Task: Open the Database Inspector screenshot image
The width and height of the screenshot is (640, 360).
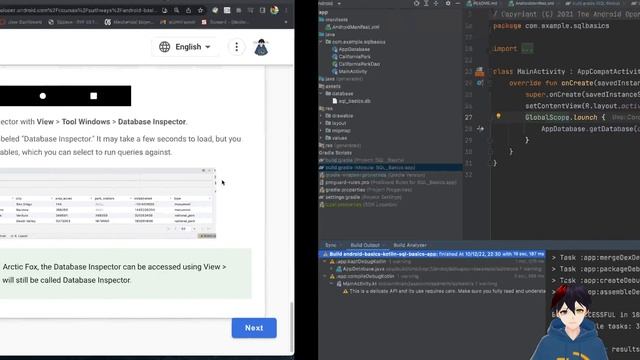Action: [108, 203]
